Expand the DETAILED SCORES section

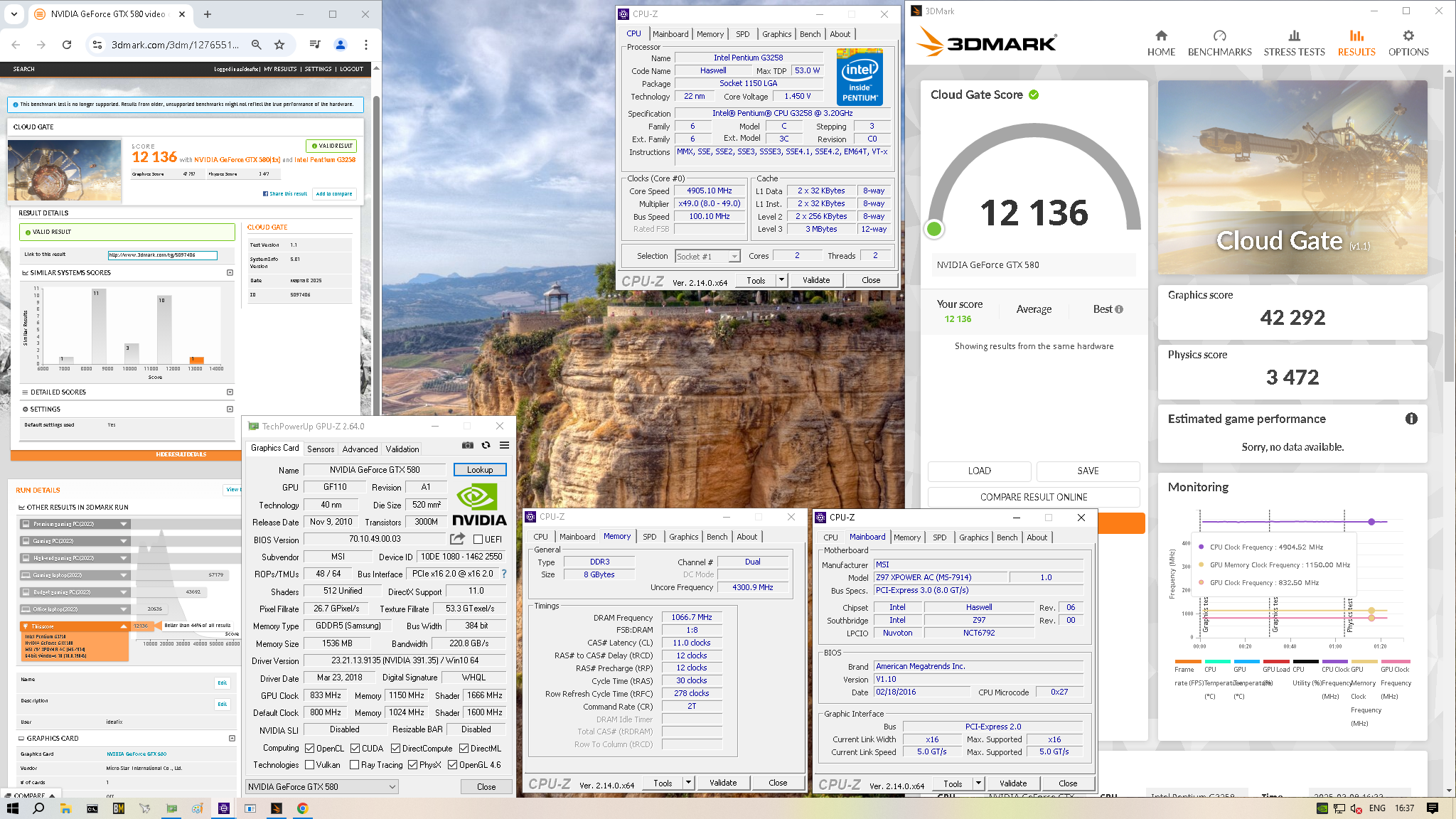coord(230,392)
